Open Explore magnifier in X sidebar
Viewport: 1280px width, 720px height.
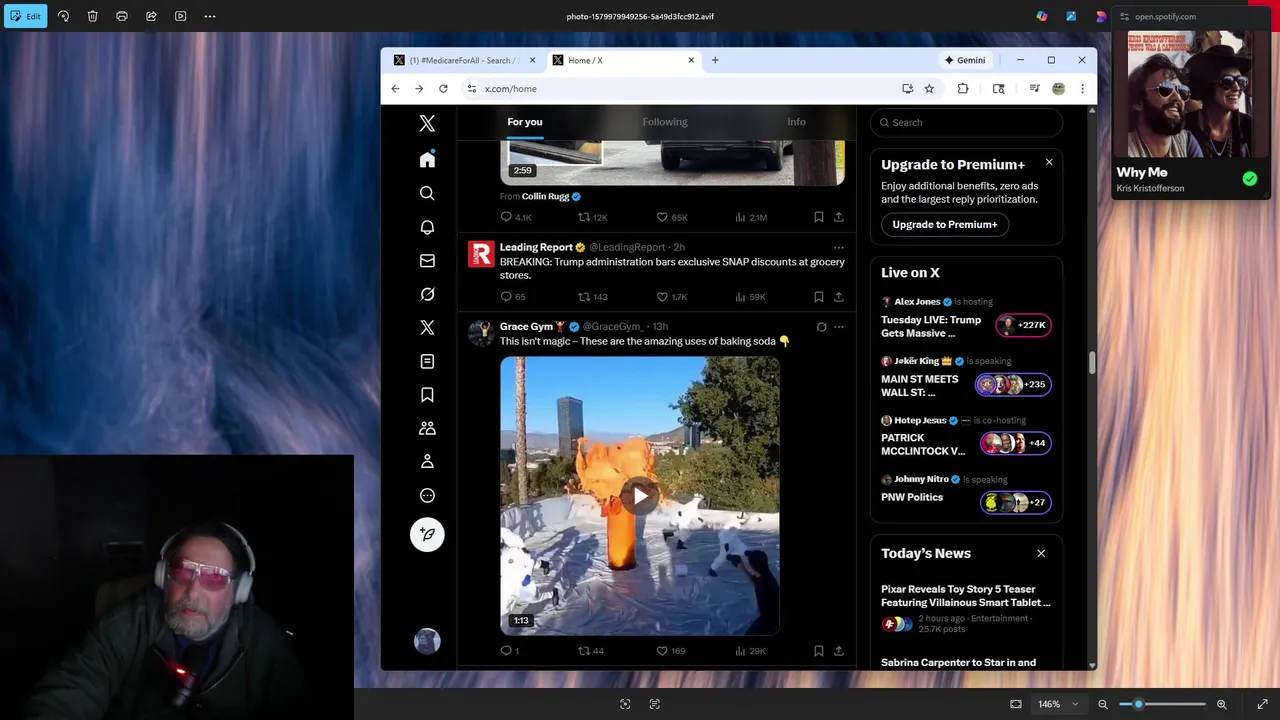(427, 193)
